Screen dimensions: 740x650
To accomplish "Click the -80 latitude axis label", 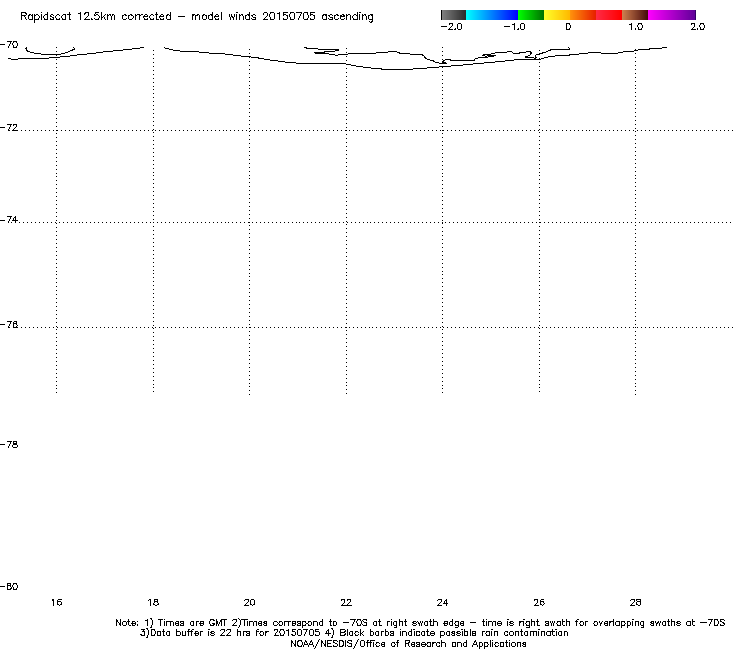I will point(9,587).
